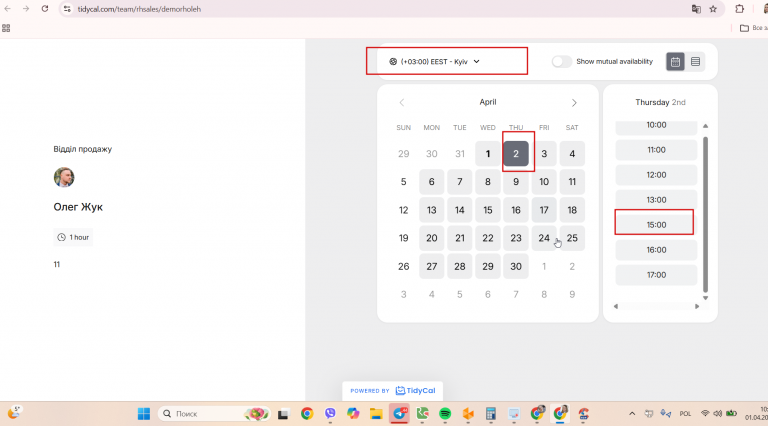Open the apps grid in bookmarks bar
Image resolution: width=768 pixels, height=426 pixels.
pyautogui.click(x=6, y=28)
